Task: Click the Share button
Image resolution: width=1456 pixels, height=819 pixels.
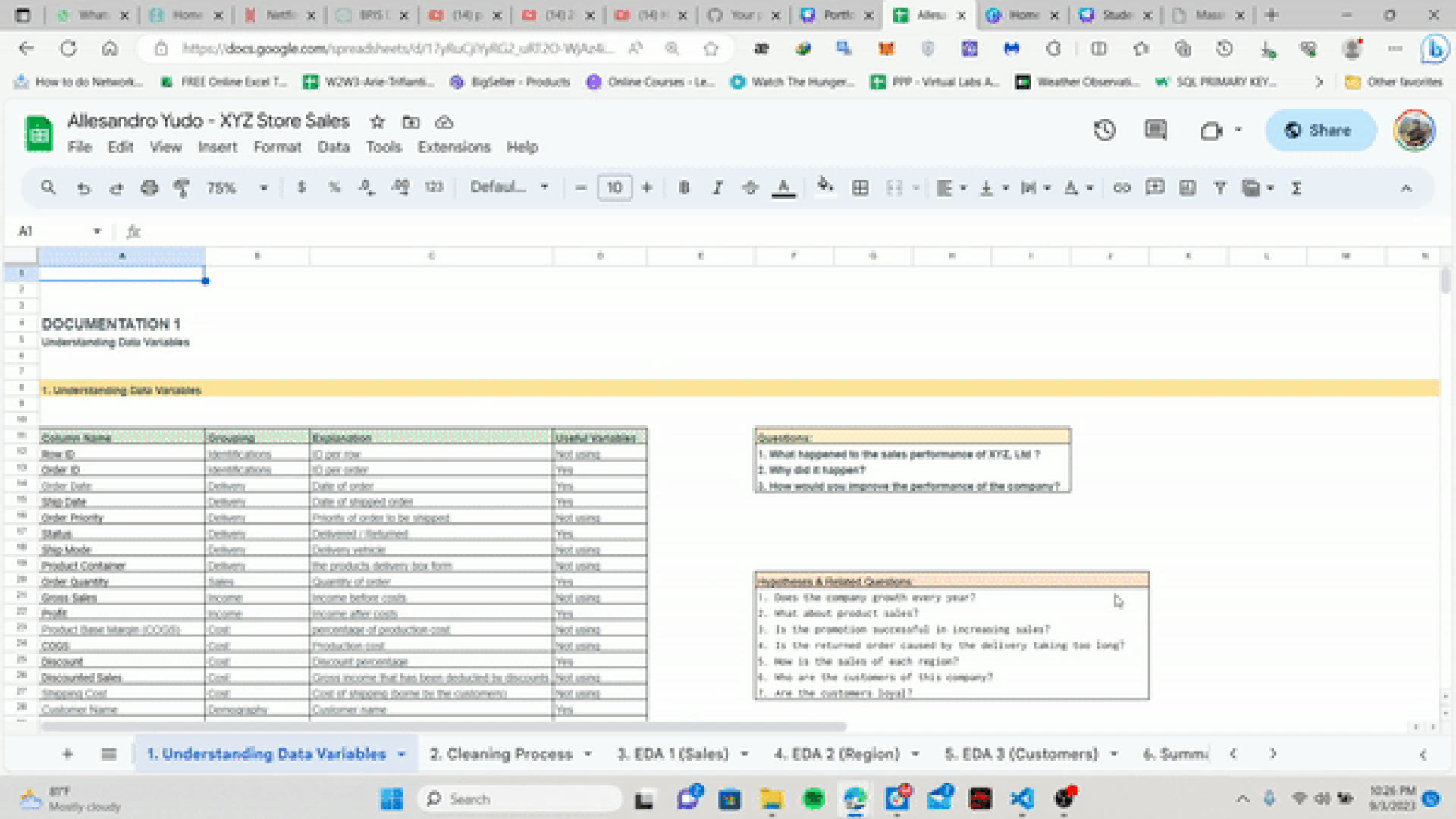Action: click(x=1320, y=130)
